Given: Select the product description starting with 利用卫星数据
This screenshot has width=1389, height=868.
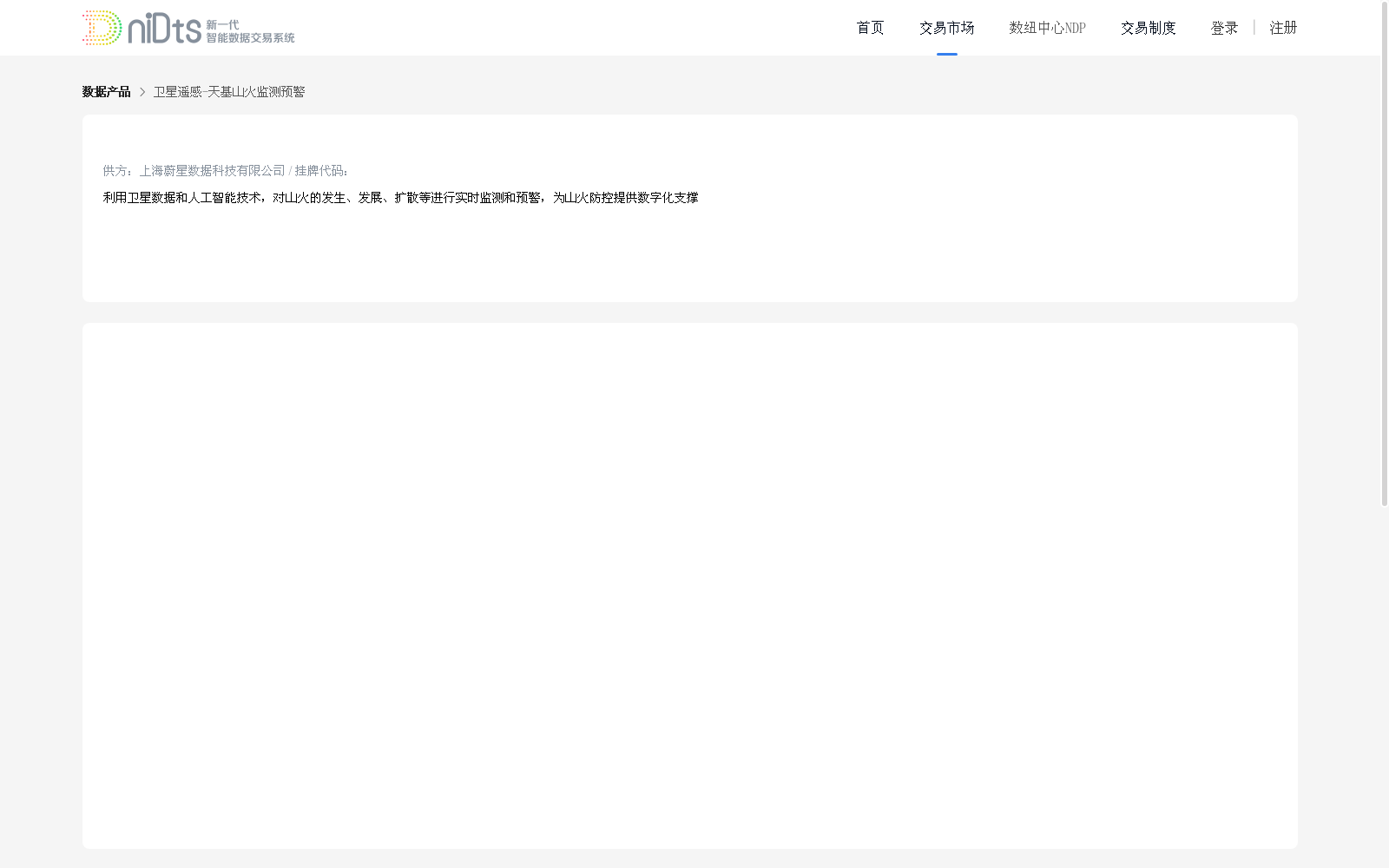Looking at the screenshot, I should (400, 198).
